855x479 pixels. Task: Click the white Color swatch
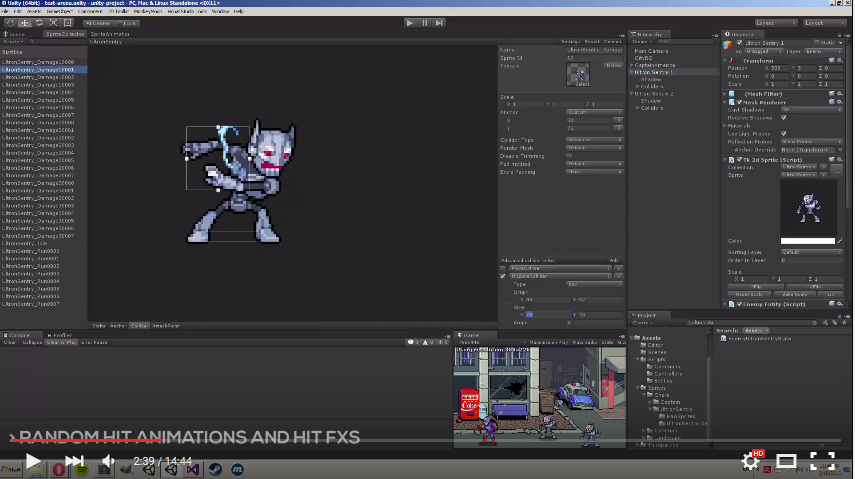807,241
